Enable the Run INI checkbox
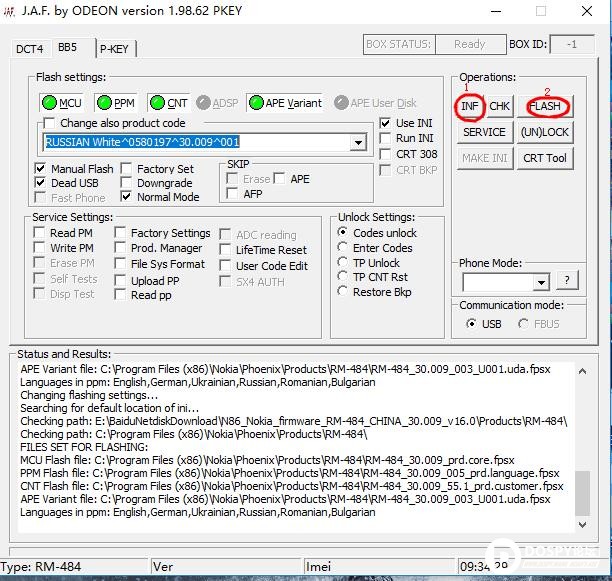612x581 pixels. click(385, 138)
